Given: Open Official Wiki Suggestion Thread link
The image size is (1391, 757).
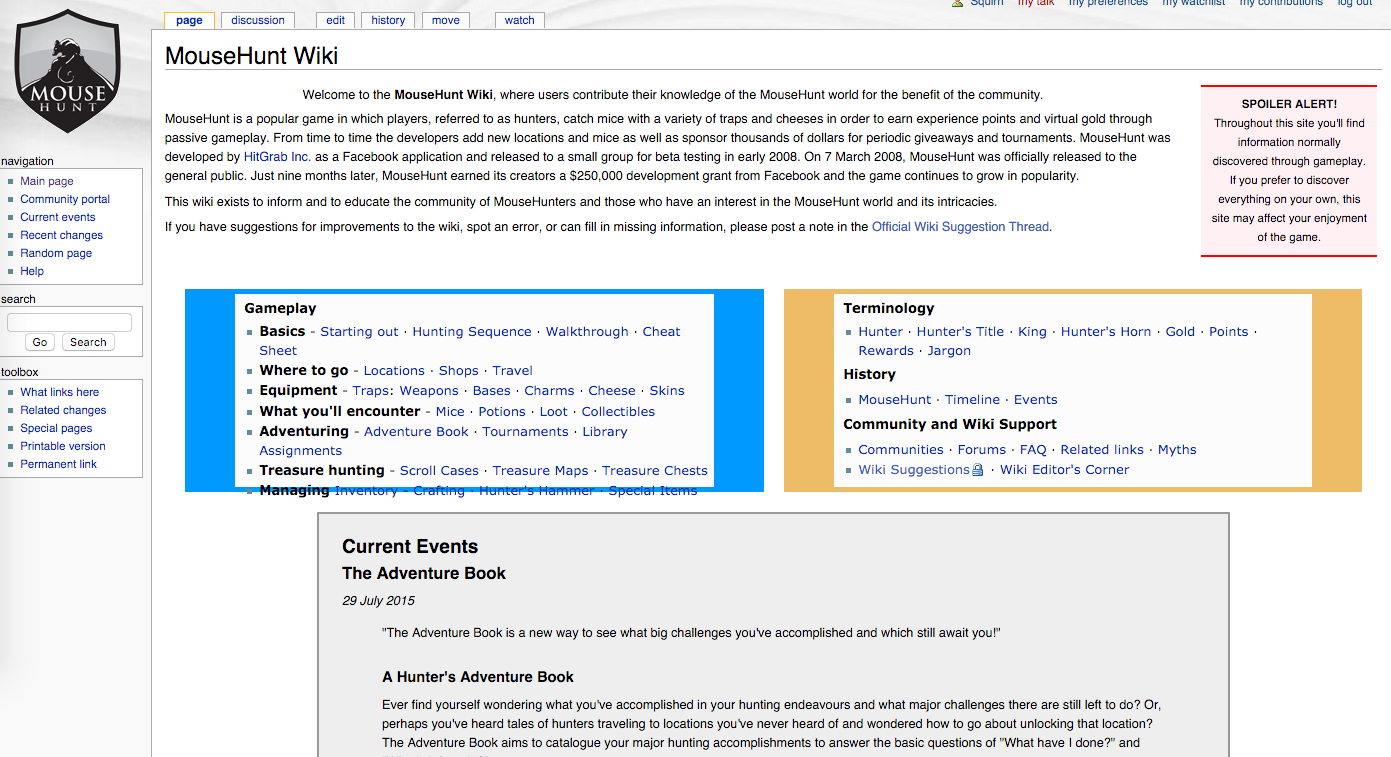Looking at the screenshot, I should (960, 227).
